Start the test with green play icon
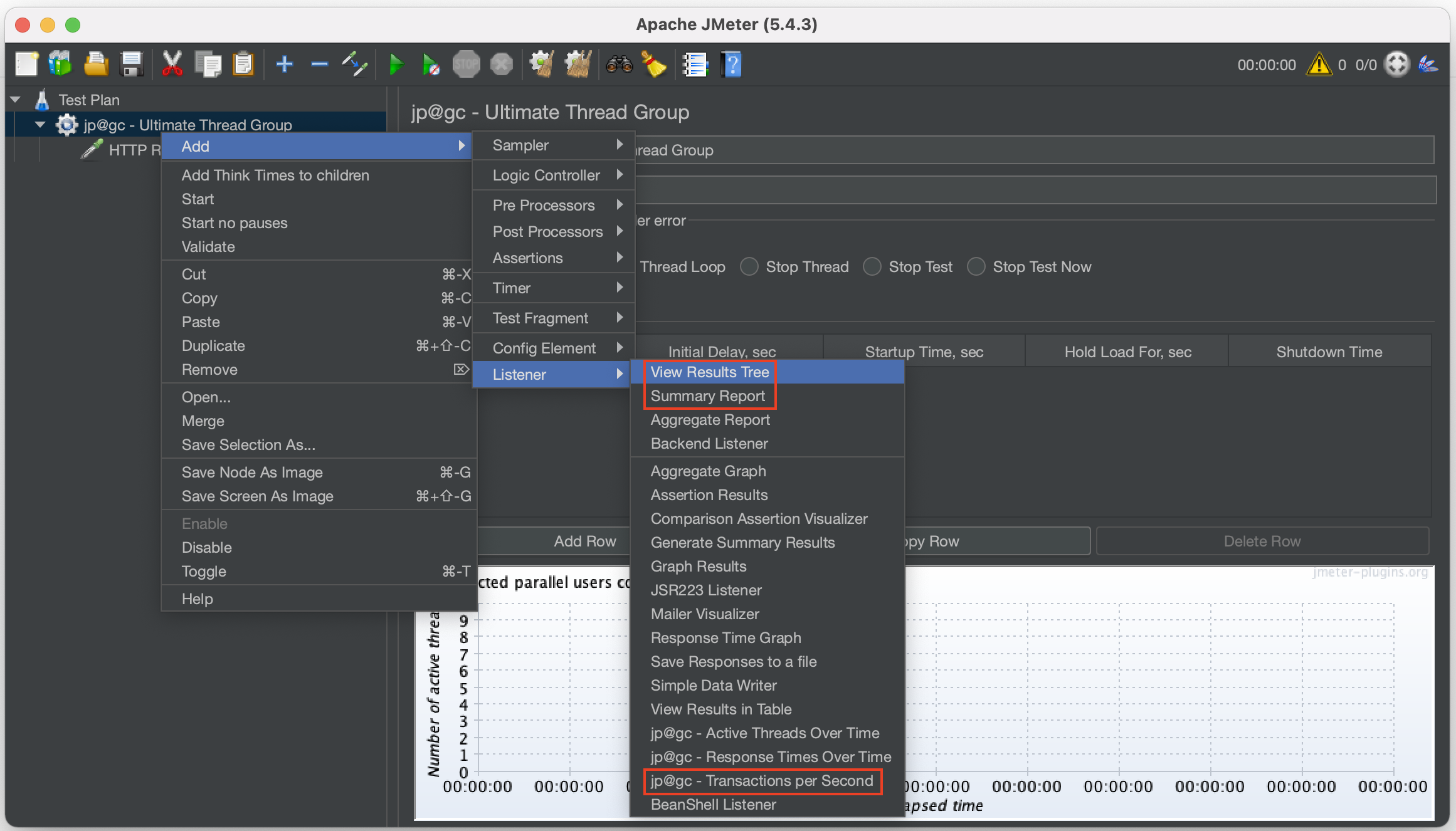The width and height of the screenshot is (1456, 831). click(x=396, y=64)
